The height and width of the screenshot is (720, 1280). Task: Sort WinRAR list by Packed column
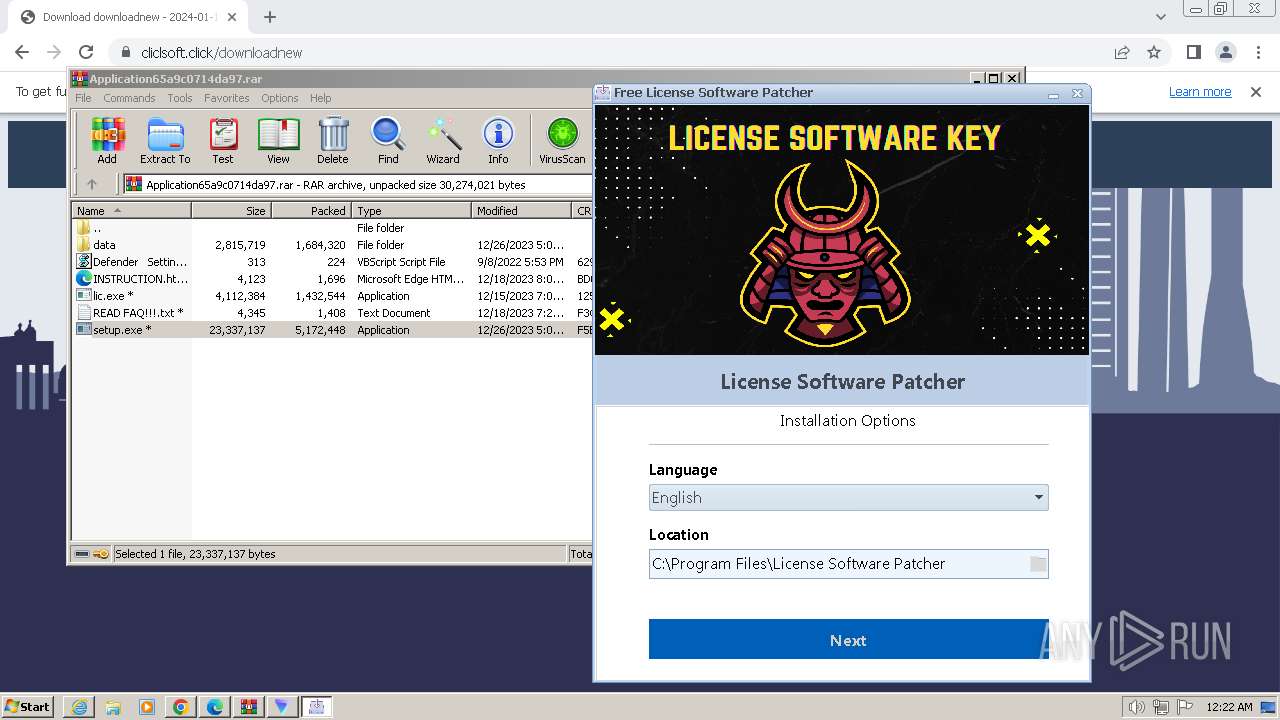311,210
